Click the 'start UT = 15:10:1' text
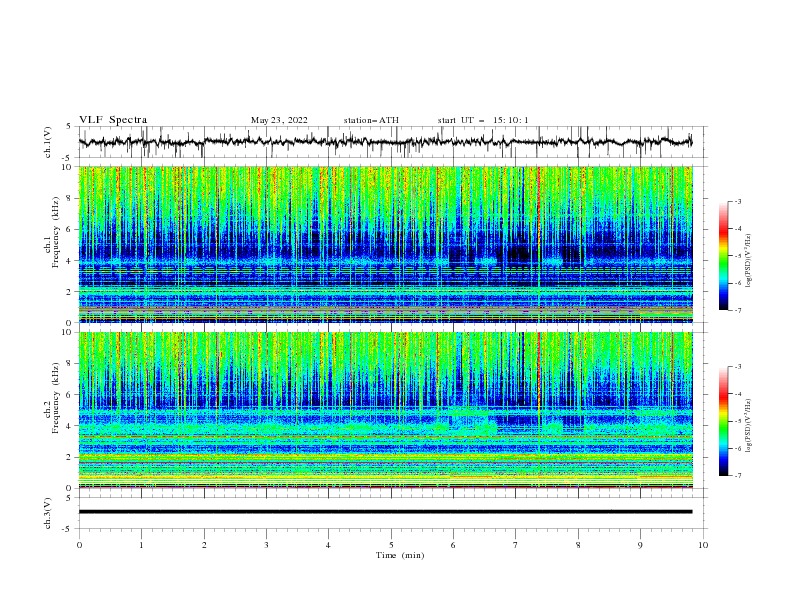 483,120
